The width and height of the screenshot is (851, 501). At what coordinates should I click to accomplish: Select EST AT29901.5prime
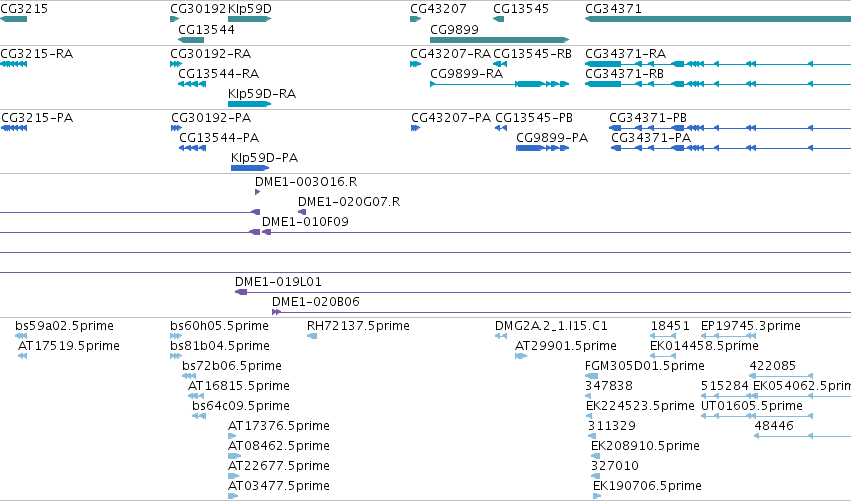click(566, 346)
